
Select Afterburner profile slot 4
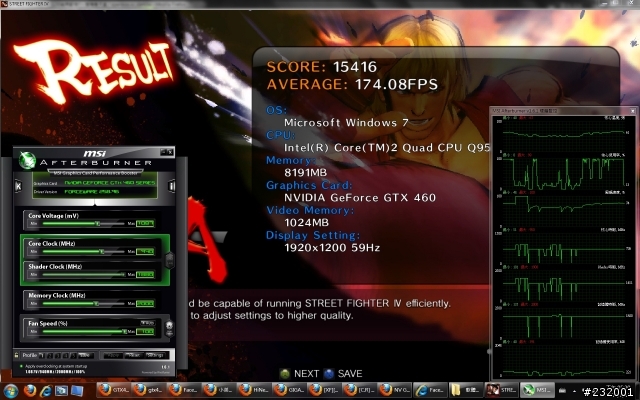coord(65,356)
